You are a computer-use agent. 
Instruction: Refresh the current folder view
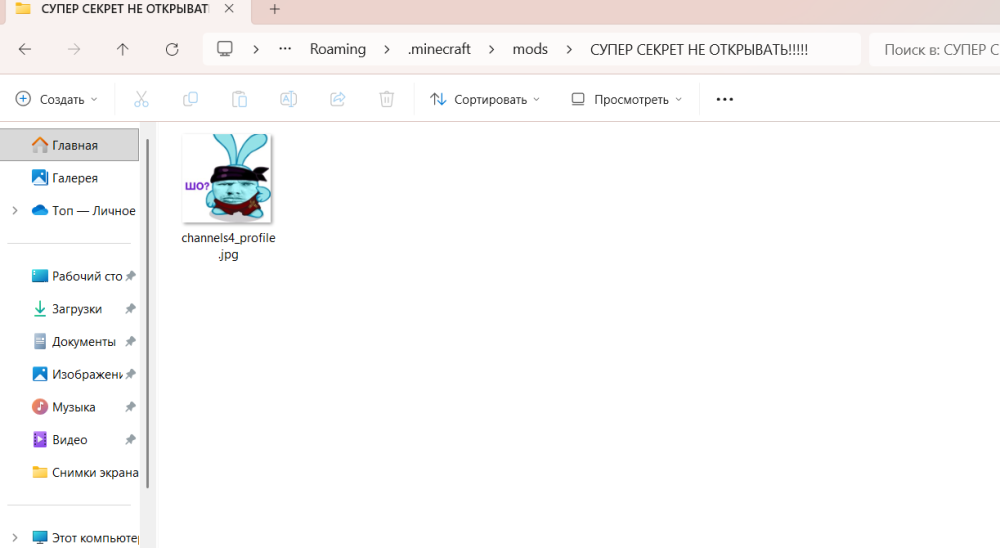(172, 49)
